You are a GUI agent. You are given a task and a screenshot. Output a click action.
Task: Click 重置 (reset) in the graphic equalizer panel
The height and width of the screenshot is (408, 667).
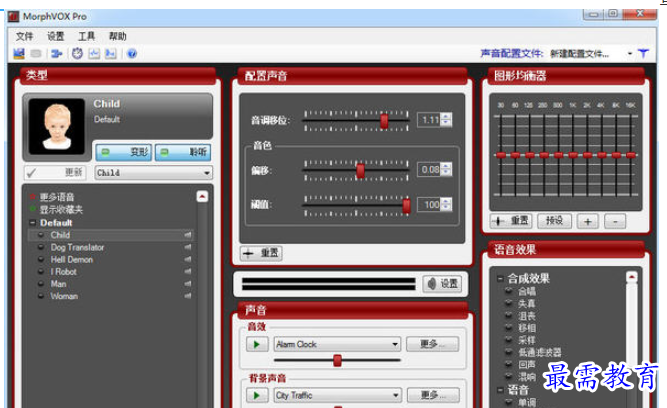click(510, 221)
